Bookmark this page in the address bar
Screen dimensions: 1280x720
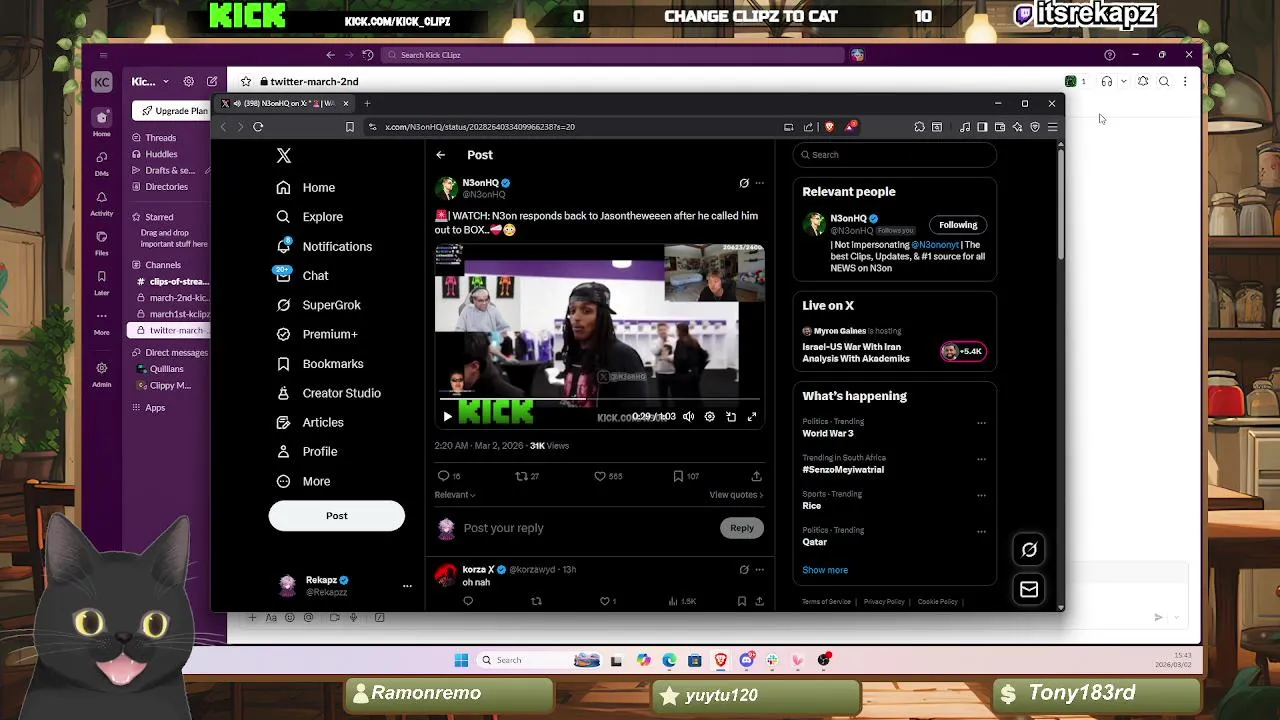point(349,127)
